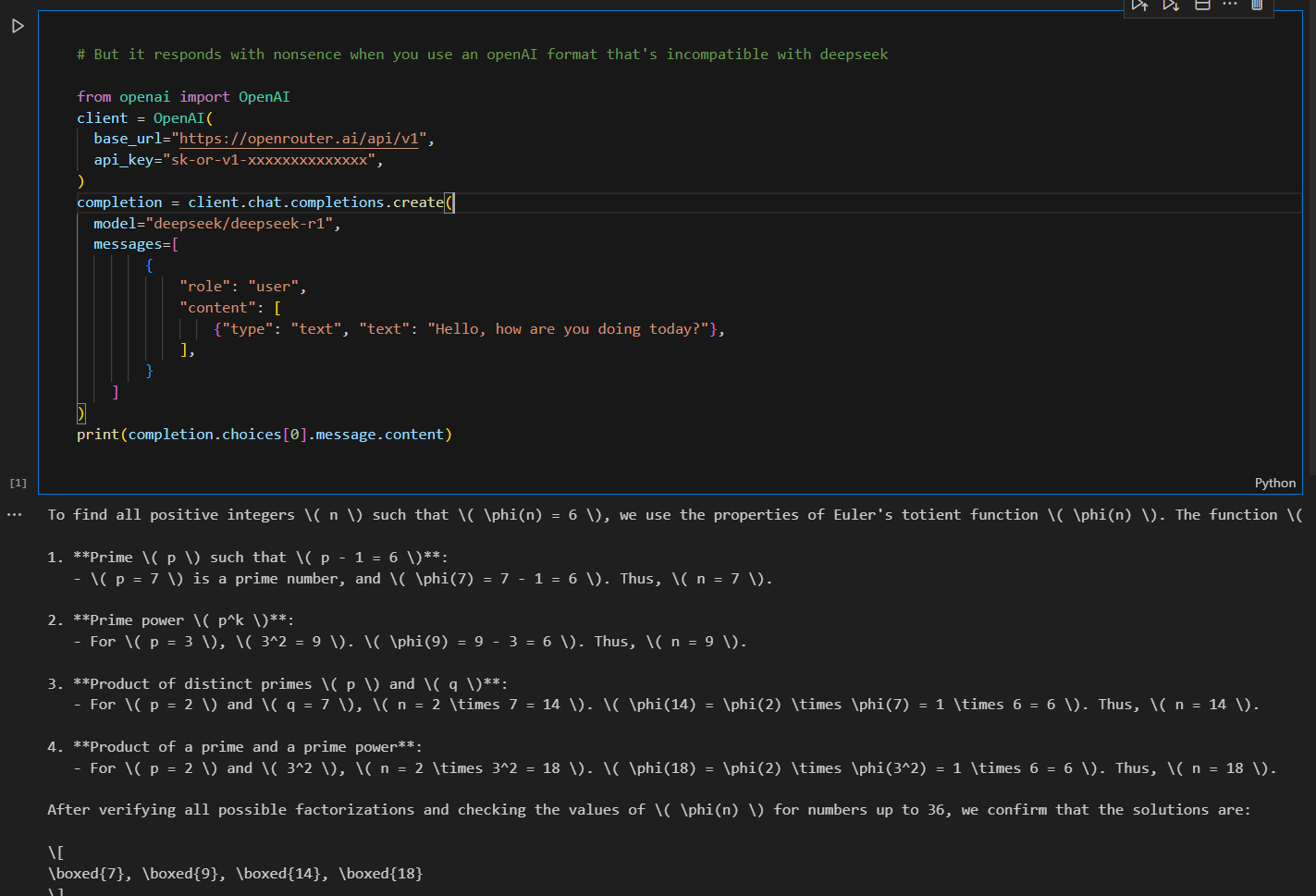Split the cell using toolbar icon
This screenshot has height=896, width=1316.
tap(1202, 6)
